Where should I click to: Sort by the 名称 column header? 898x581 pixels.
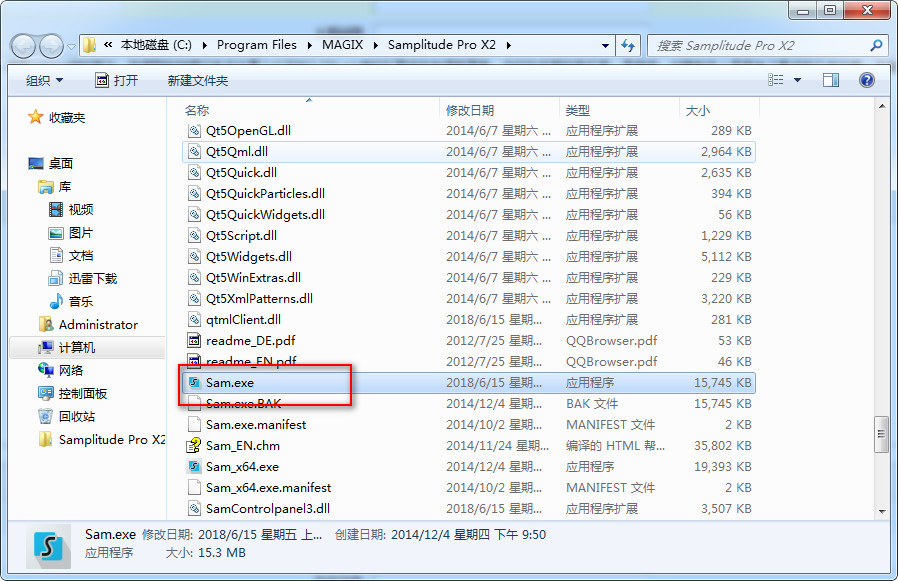(196, 110)
